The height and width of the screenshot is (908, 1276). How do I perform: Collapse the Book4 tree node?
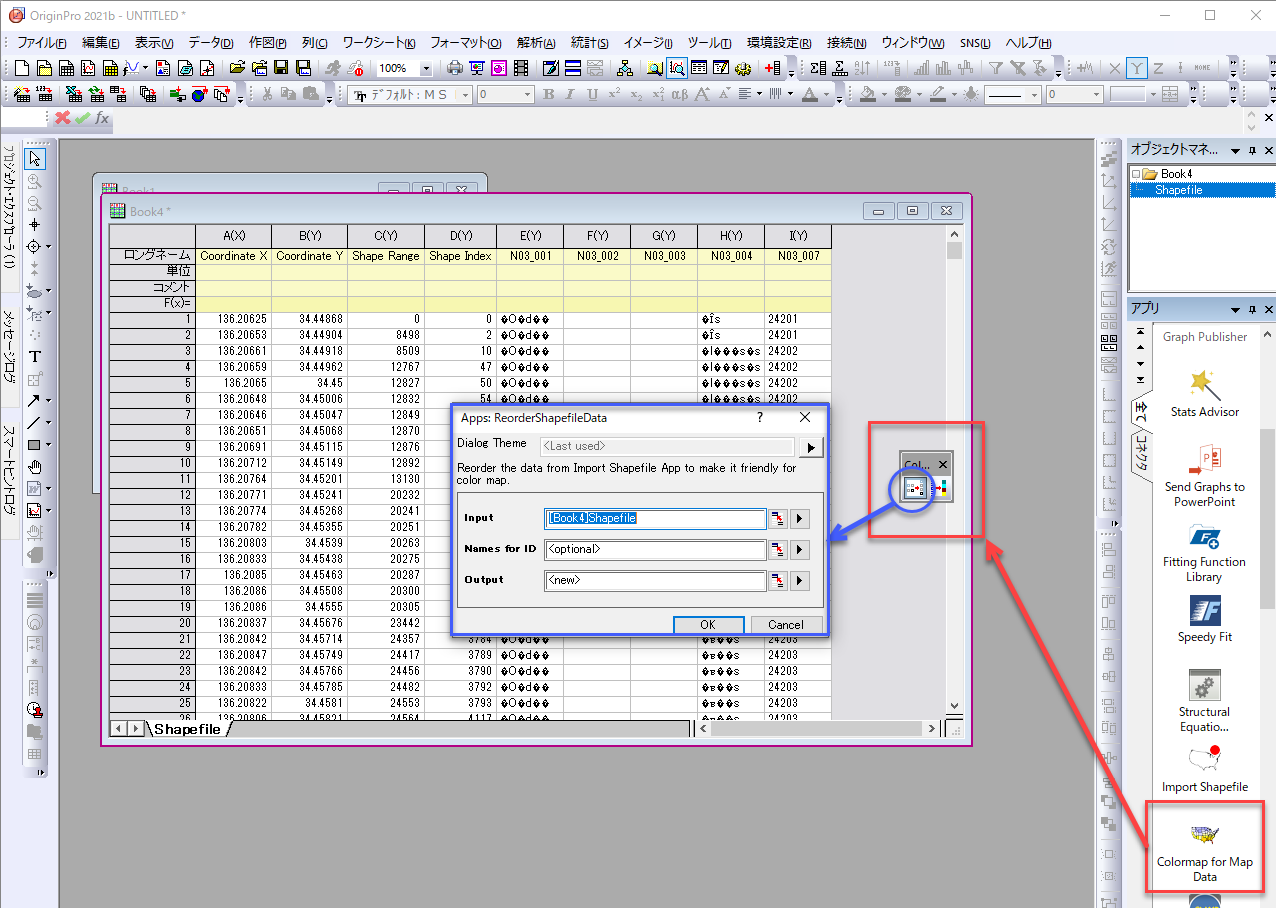click(x=1136, y=175)
